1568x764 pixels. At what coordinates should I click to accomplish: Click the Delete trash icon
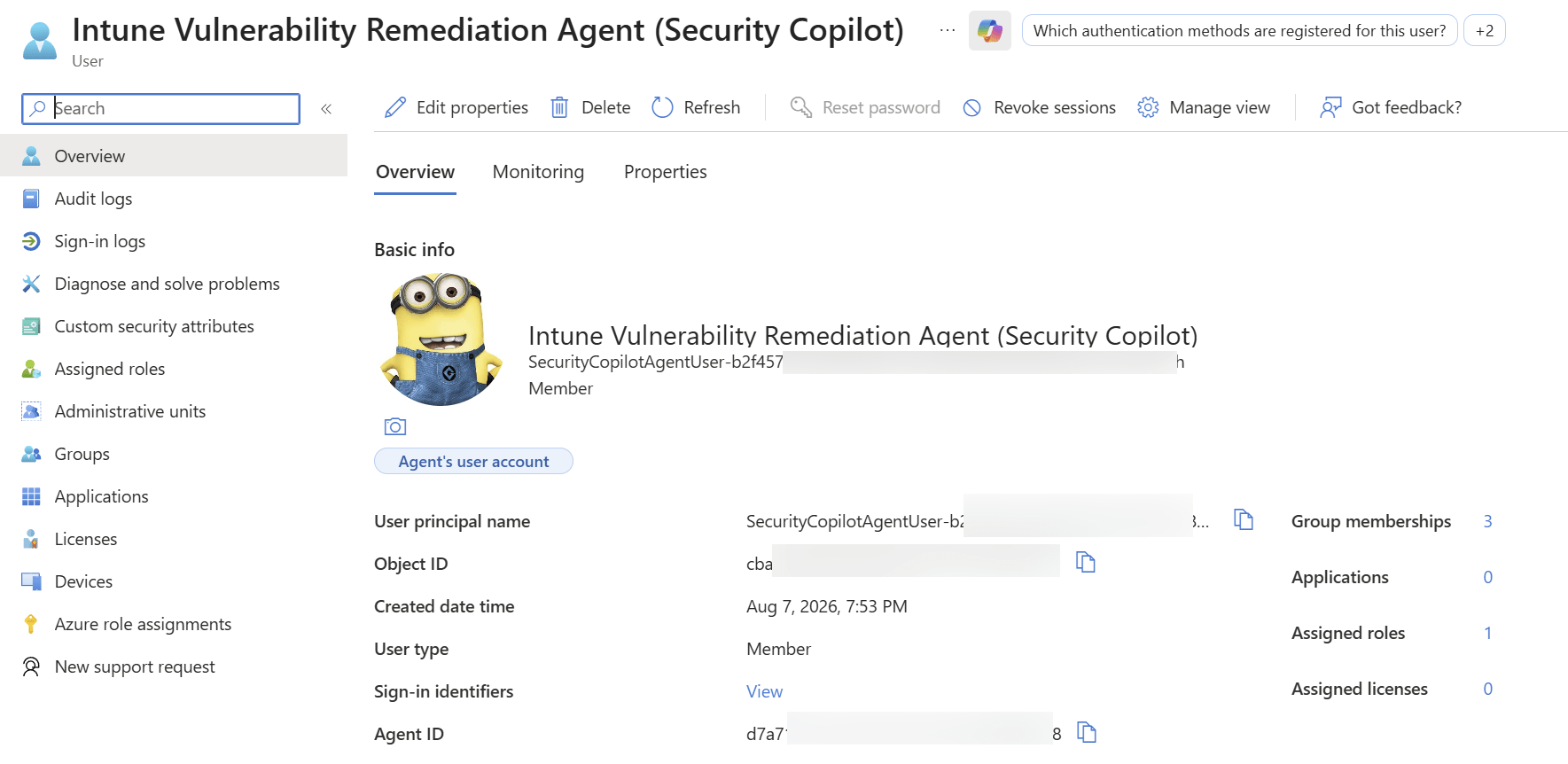pyautogui.click(x=559, y=107)
